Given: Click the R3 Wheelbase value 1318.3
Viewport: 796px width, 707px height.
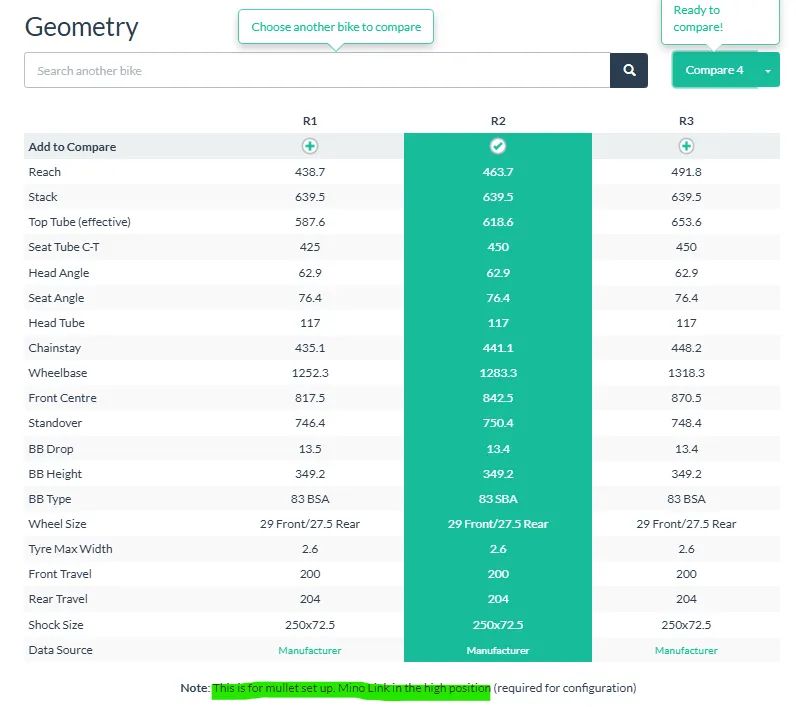Looking at the screenshot, I should pos(686,373).
